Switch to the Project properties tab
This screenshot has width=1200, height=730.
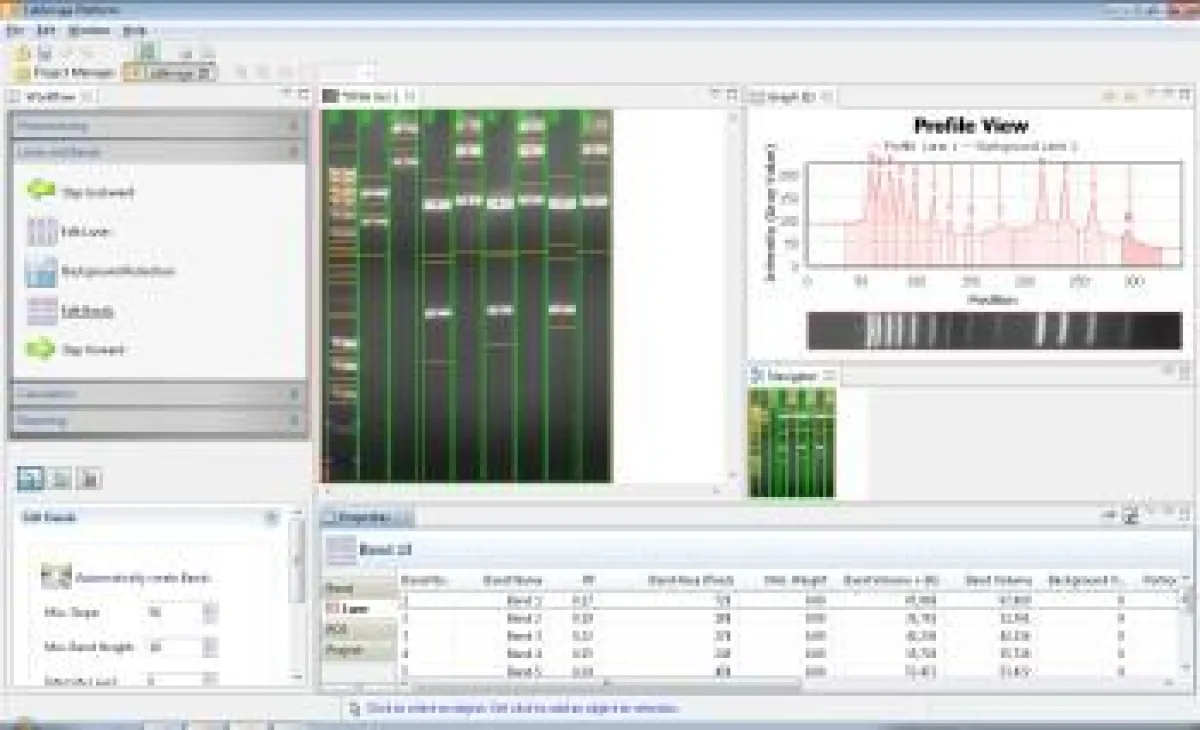pyautogui.click(x=358, y=650)
